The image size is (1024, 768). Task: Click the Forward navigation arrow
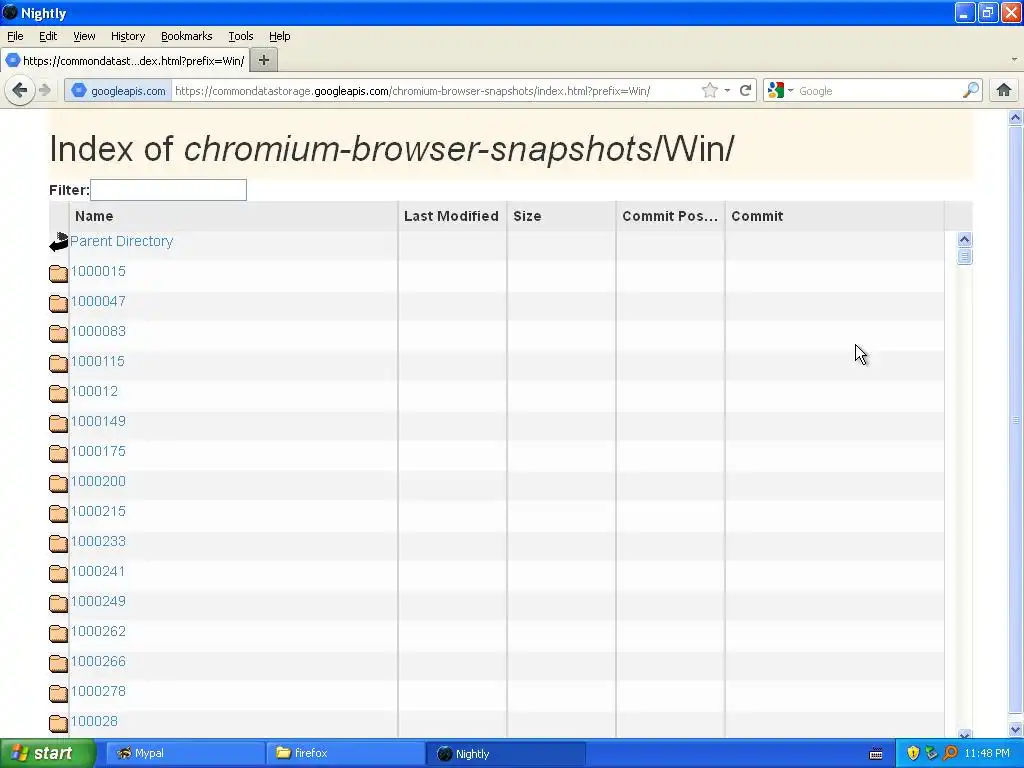coord(44,90)
